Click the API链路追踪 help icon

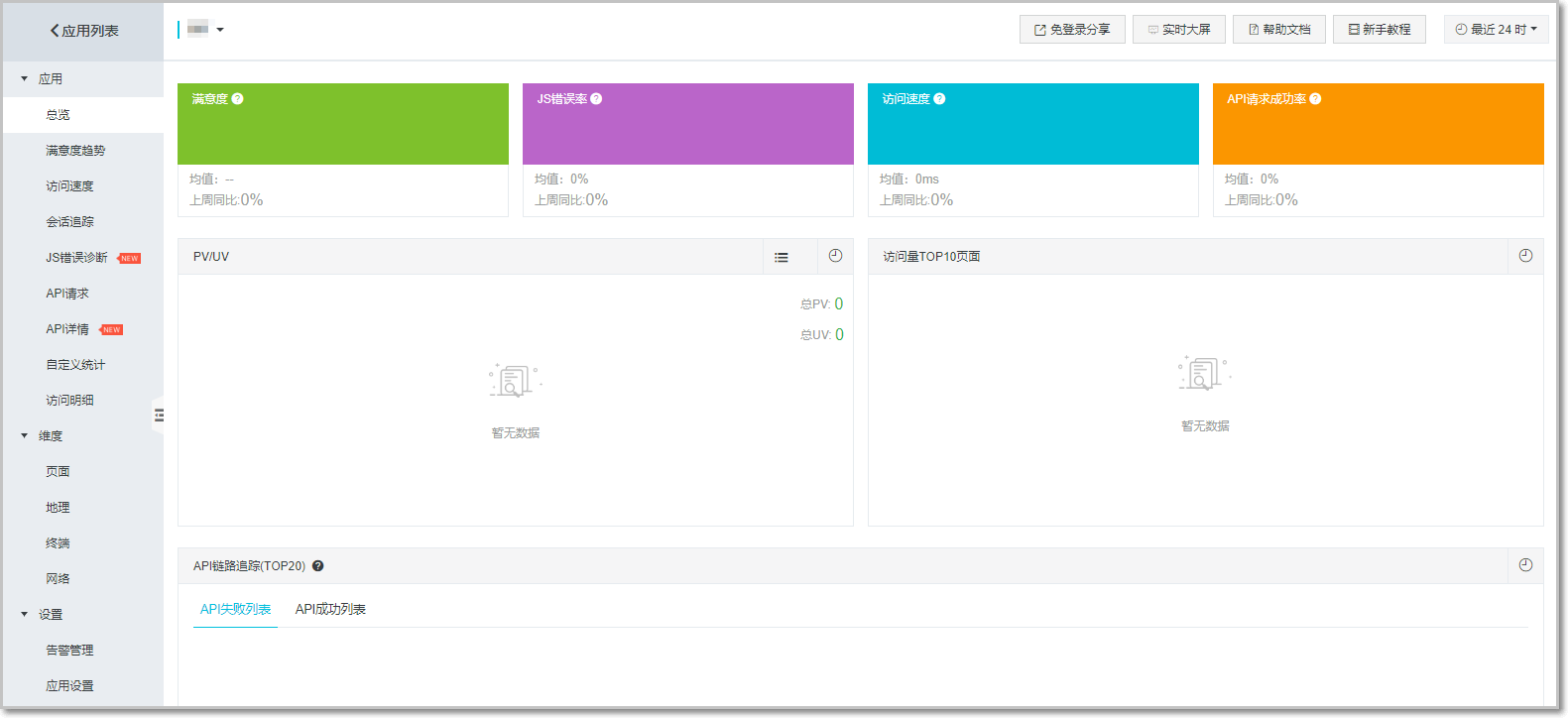point(318,566)
